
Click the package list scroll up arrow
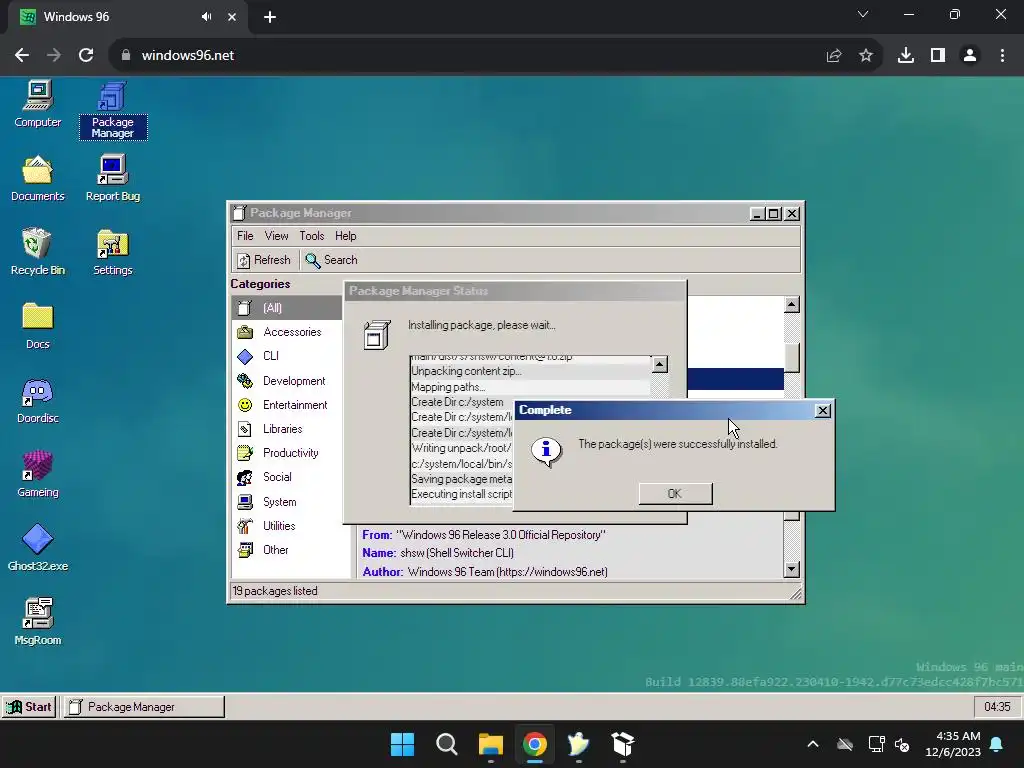coord(792,304)
